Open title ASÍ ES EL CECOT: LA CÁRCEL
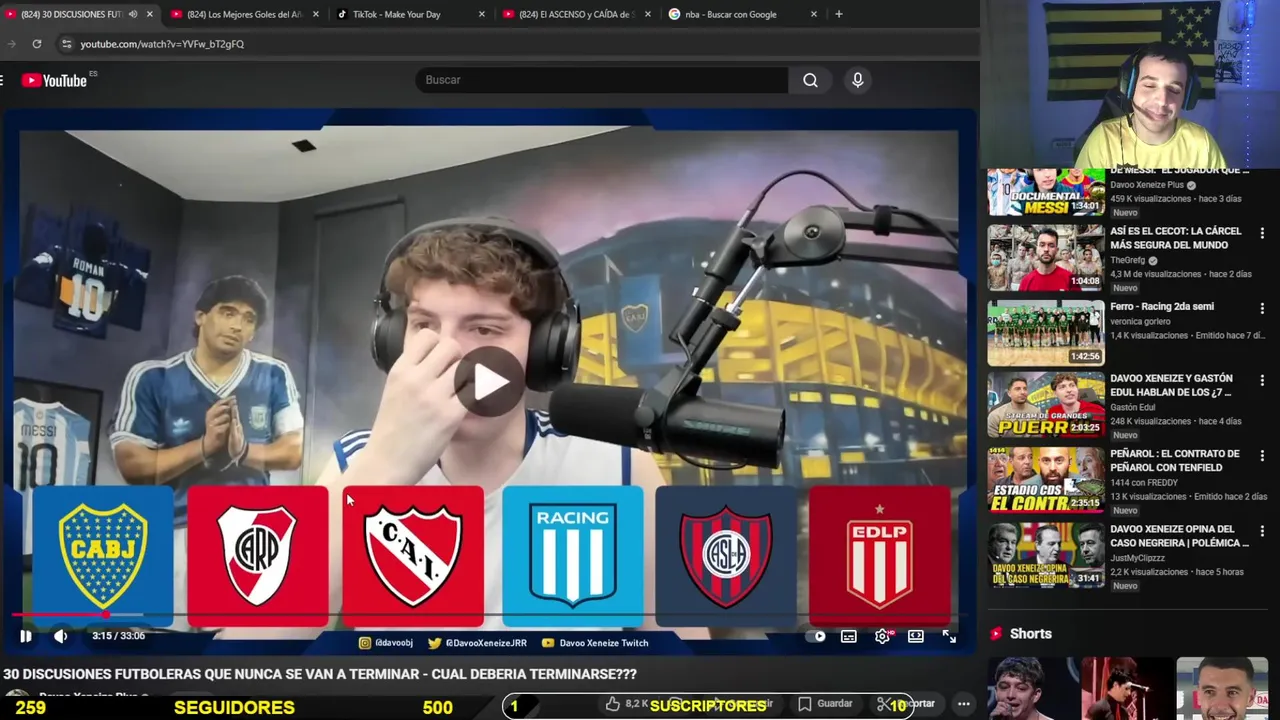Image resolution: width=1280 pixels, height=720 pixels. [1176, 238]
